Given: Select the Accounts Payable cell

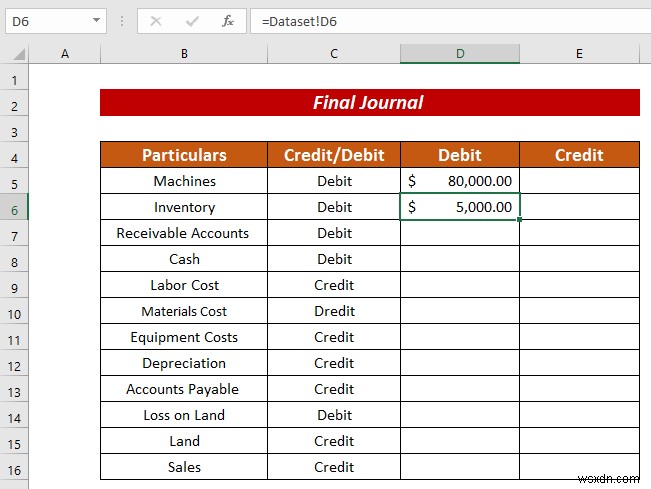Looking at the screenshot, I should (184, 389).
